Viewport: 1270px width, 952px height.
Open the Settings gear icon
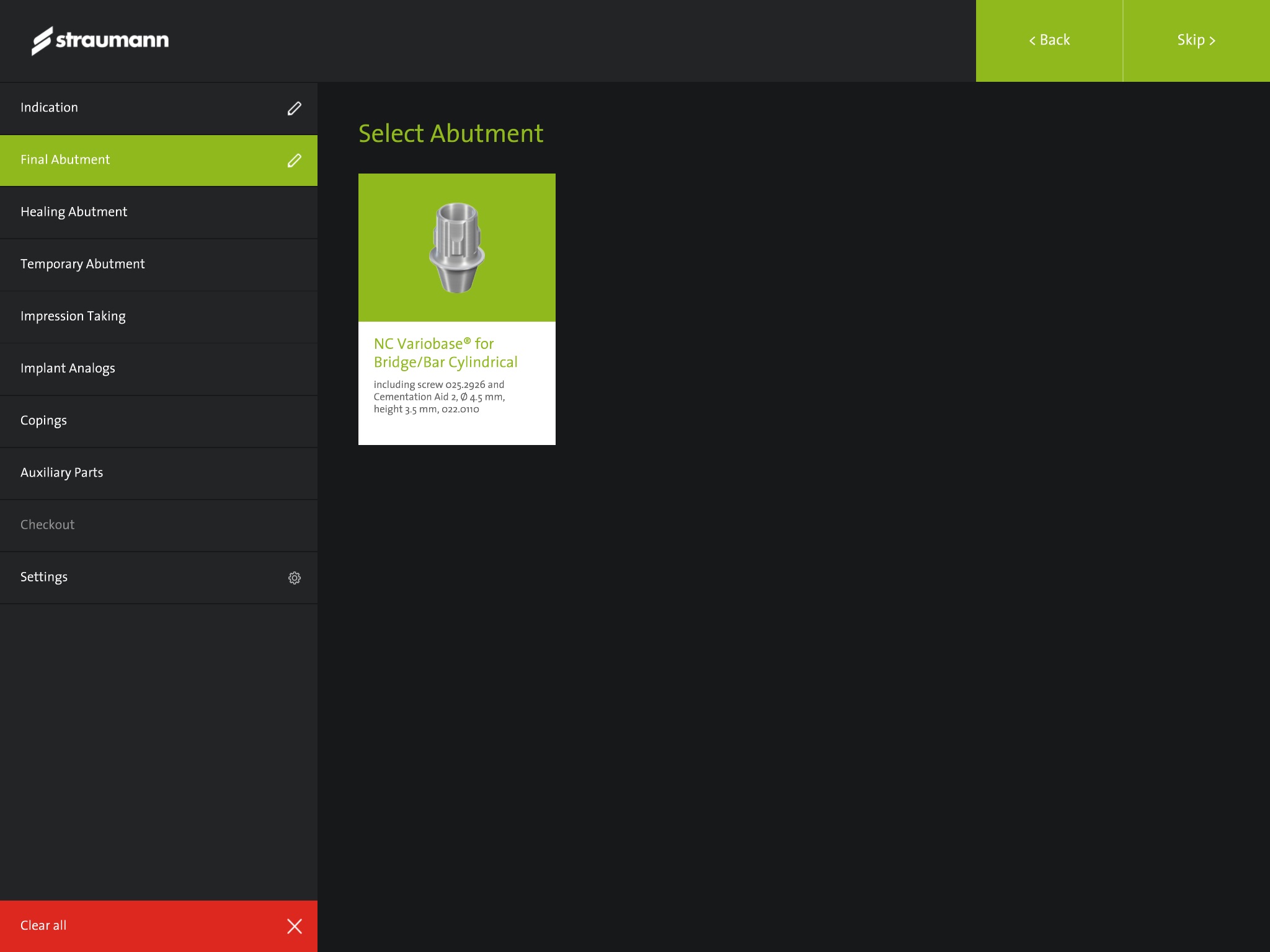click(294, 578)
